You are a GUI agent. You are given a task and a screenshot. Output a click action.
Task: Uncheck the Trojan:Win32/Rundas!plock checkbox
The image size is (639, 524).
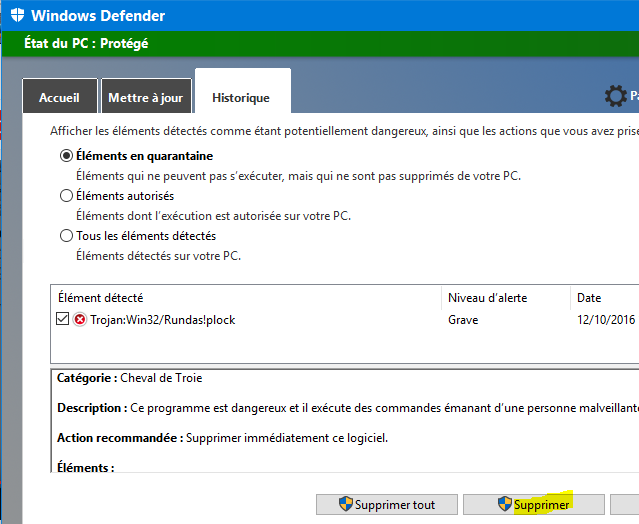point(62,319)
